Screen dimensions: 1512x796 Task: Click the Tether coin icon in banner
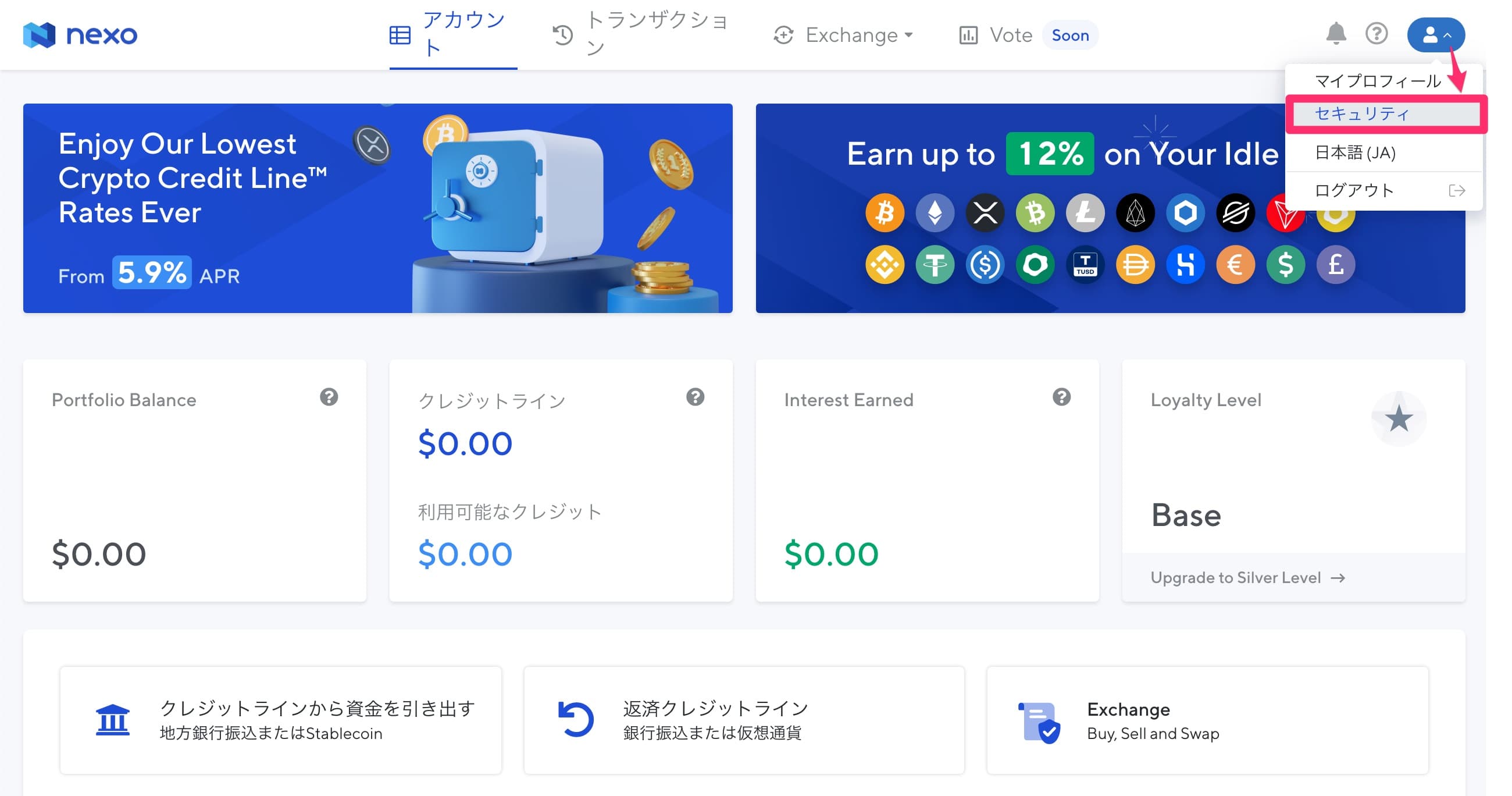coord(935,265)
